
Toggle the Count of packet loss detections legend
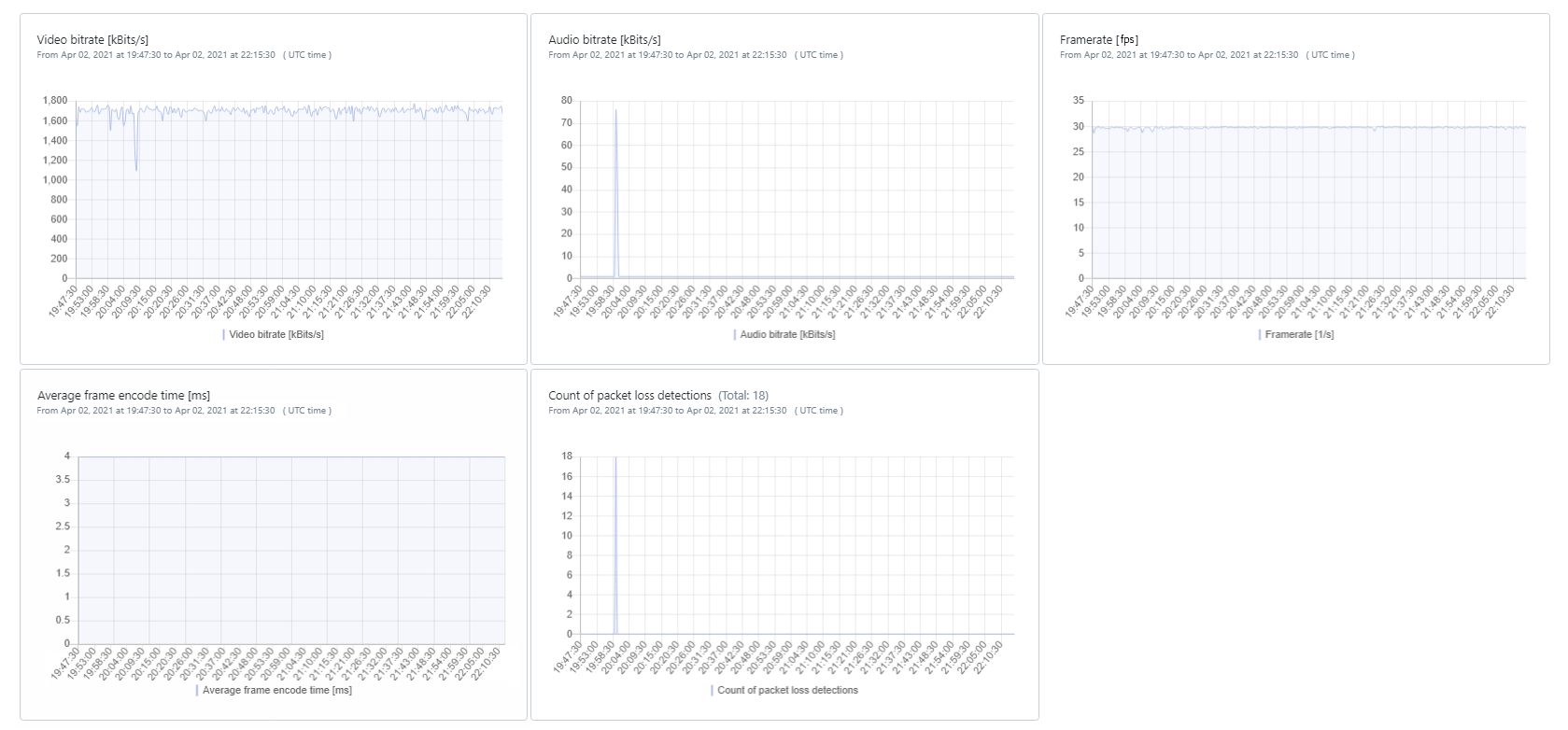pos(784,690)
